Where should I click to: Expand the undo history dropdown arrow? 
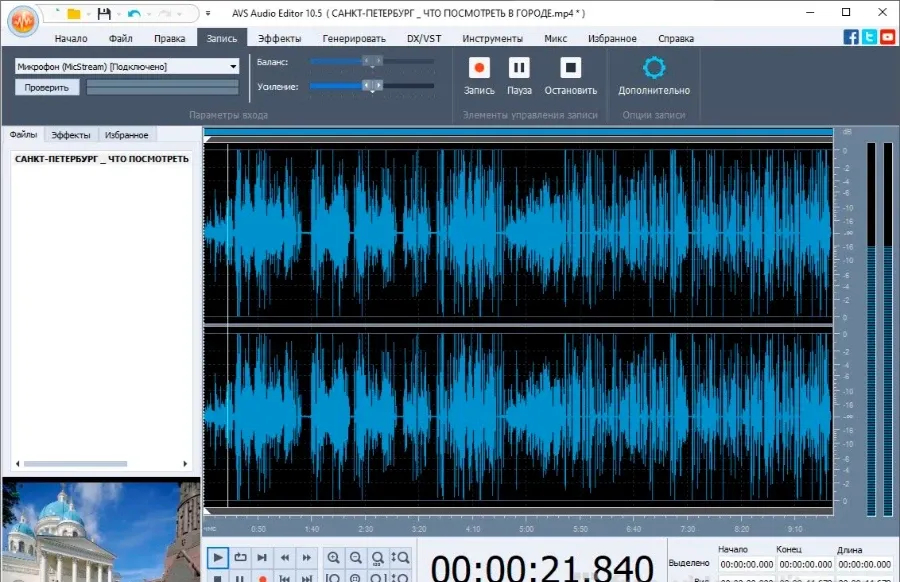point(149,14)
